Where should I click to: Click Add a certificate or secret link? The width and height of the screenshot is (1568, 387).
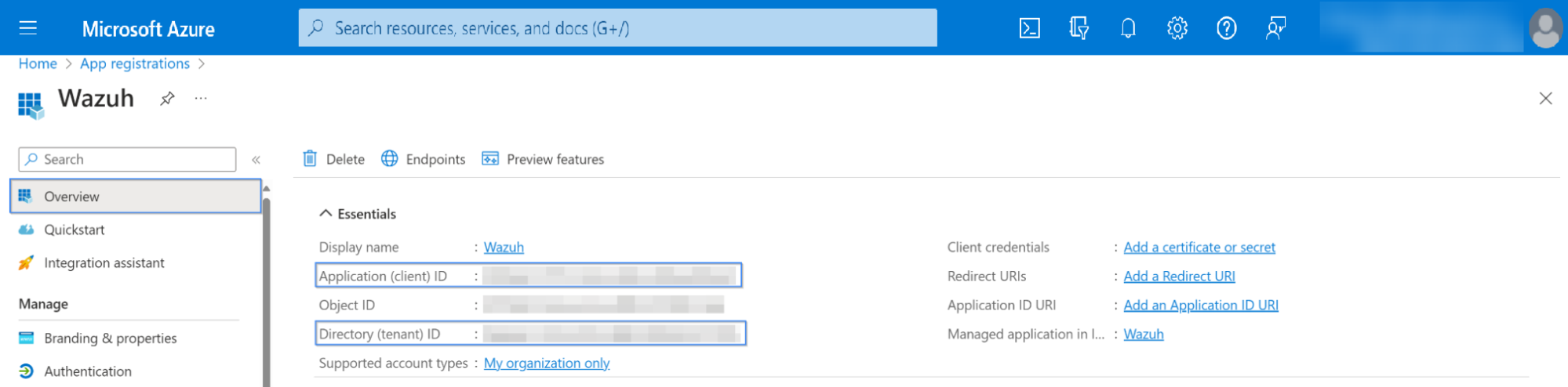[1199, 248]
